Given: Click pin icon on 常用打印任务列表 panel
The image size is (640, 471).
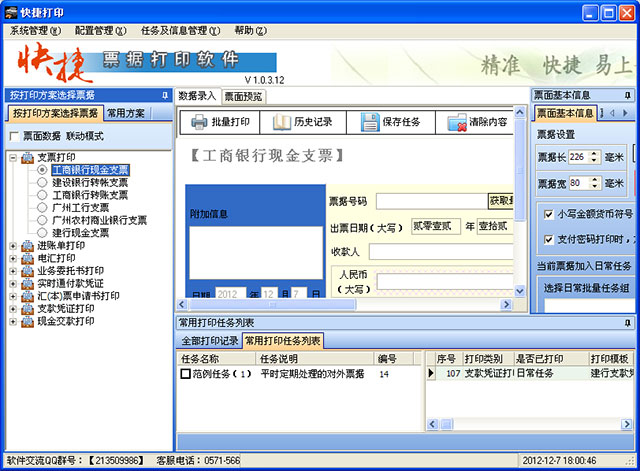Looking at the screenshot, I should 627,323.
